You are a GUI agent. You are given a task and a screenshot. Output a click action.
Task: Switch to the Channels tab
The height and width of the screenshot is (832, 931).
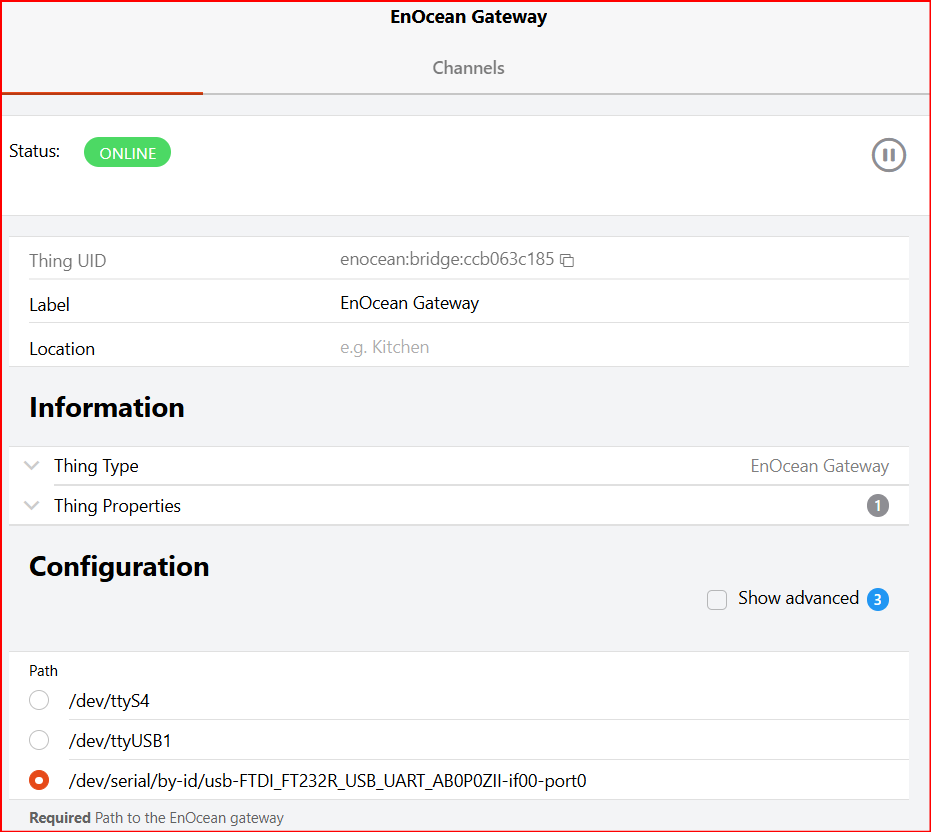click(468, 68)
